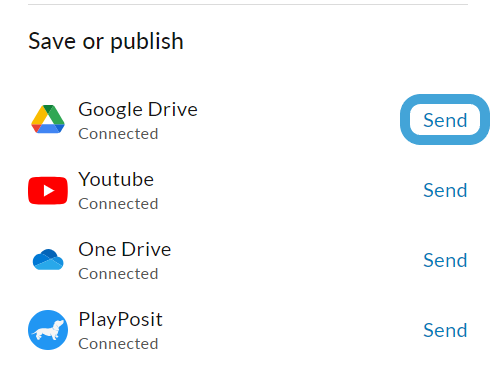Send the video to PlayPosit
This screenshot has height=372, width=497.
coord(445,330)
